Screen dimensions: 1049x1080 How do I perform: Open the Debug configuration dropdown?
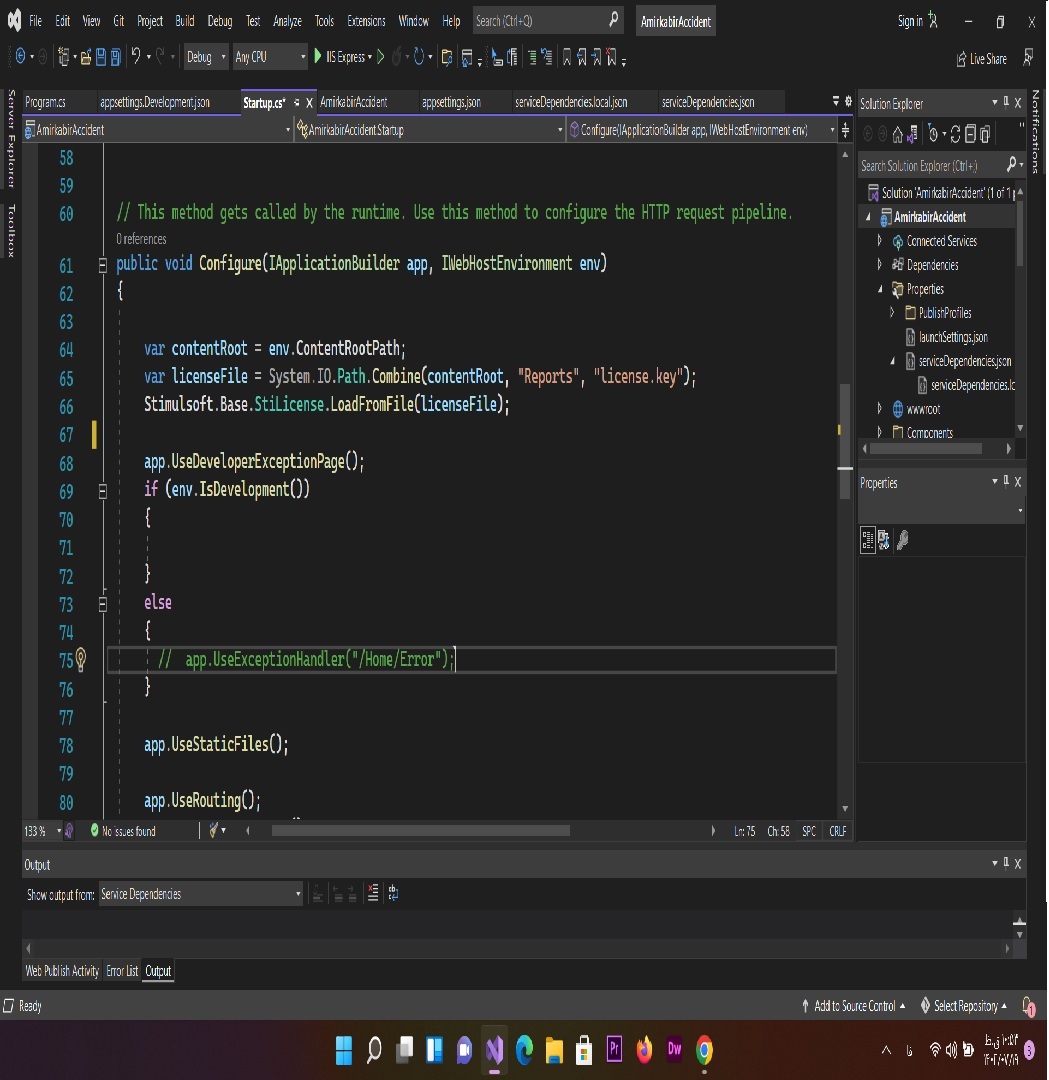[x=206, y=58]
